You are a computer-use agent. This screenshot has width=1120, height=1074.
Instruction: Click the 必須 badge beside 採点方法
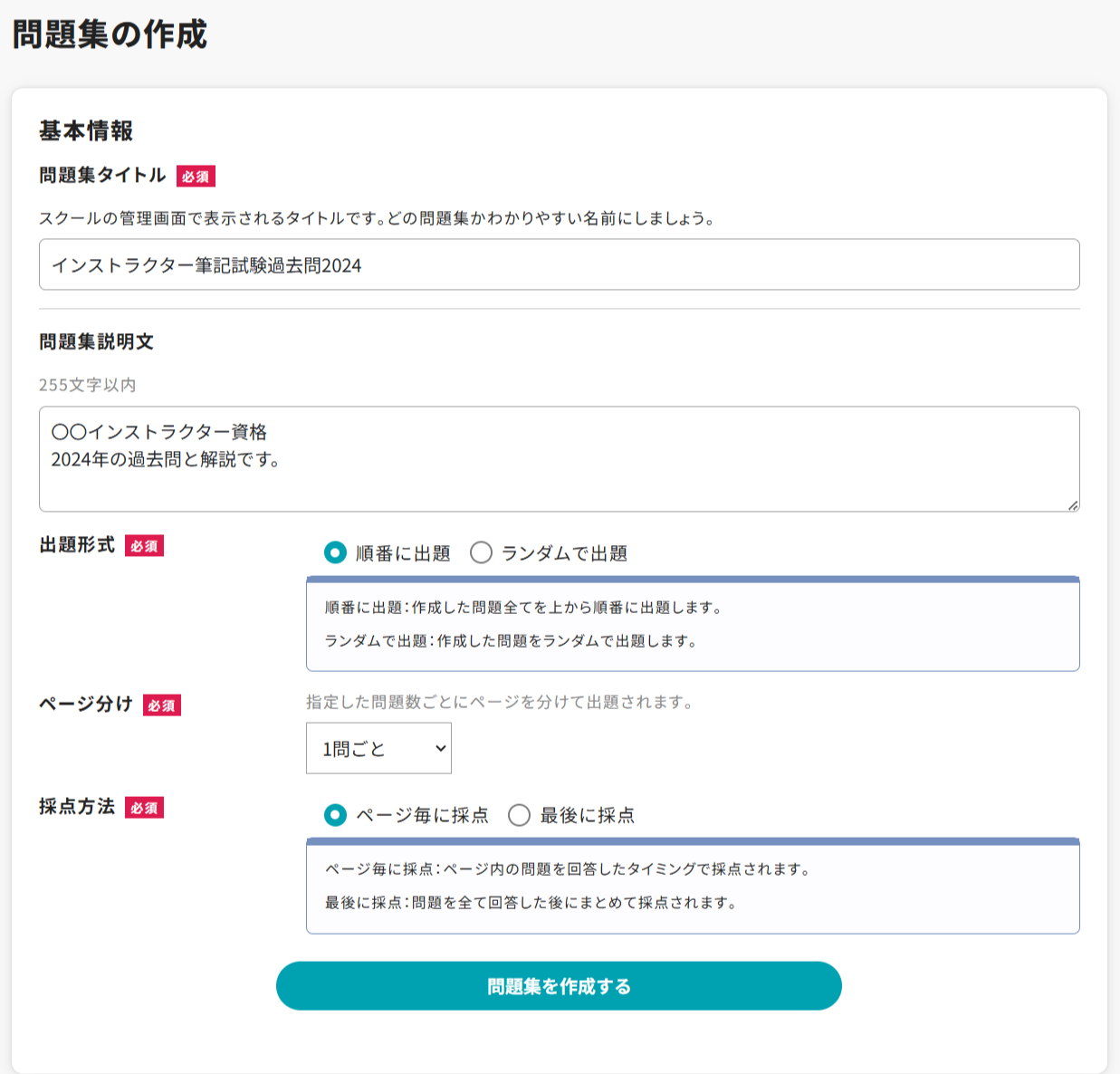pyautogui.click(x=144, y=808)
